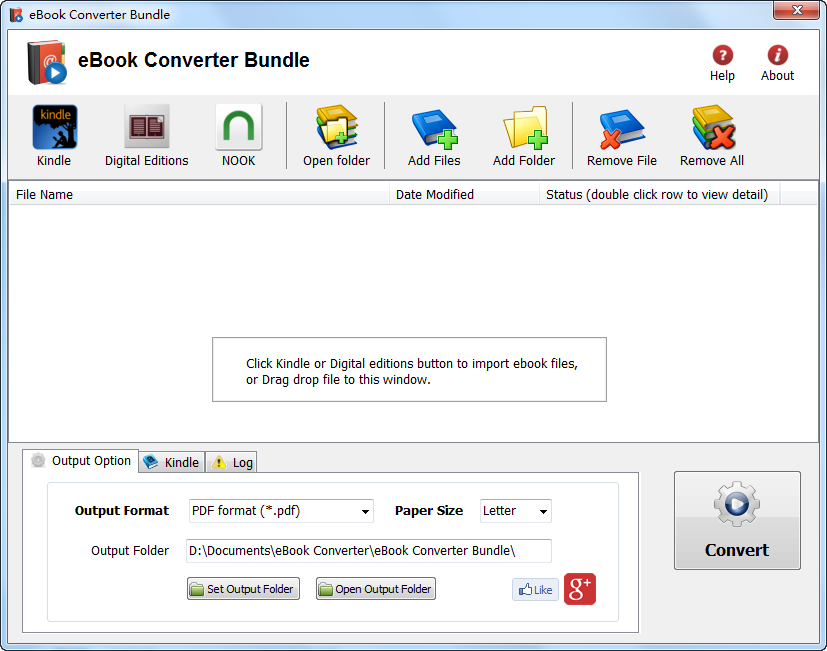This screenshot has width=827, height=651.
Task: Click the Output Folder path field
Action: (x=369, y=550)
